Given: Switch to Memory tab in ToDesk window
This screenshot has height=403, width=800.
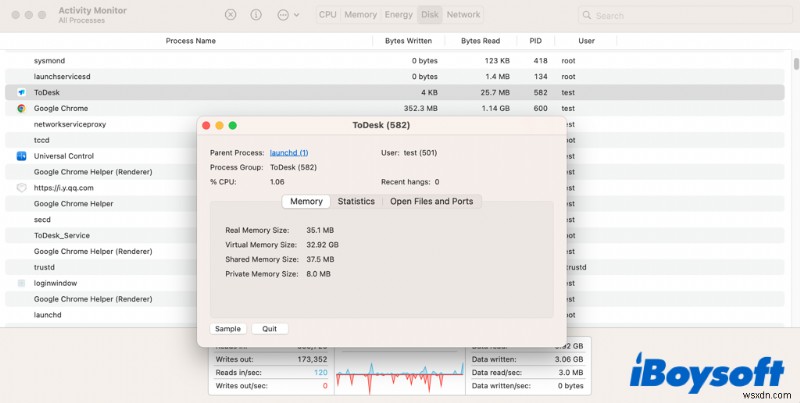Looking at the screenshot, I should tap(306, 202).
